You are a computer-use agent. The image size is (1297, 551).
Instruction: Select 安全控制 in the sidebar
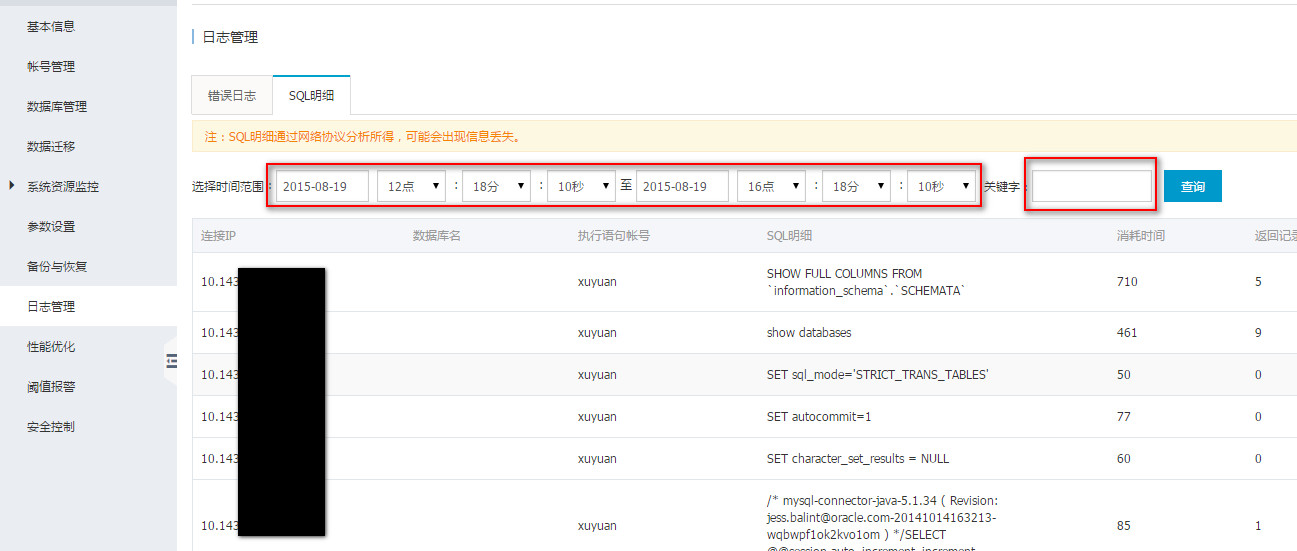51,427
